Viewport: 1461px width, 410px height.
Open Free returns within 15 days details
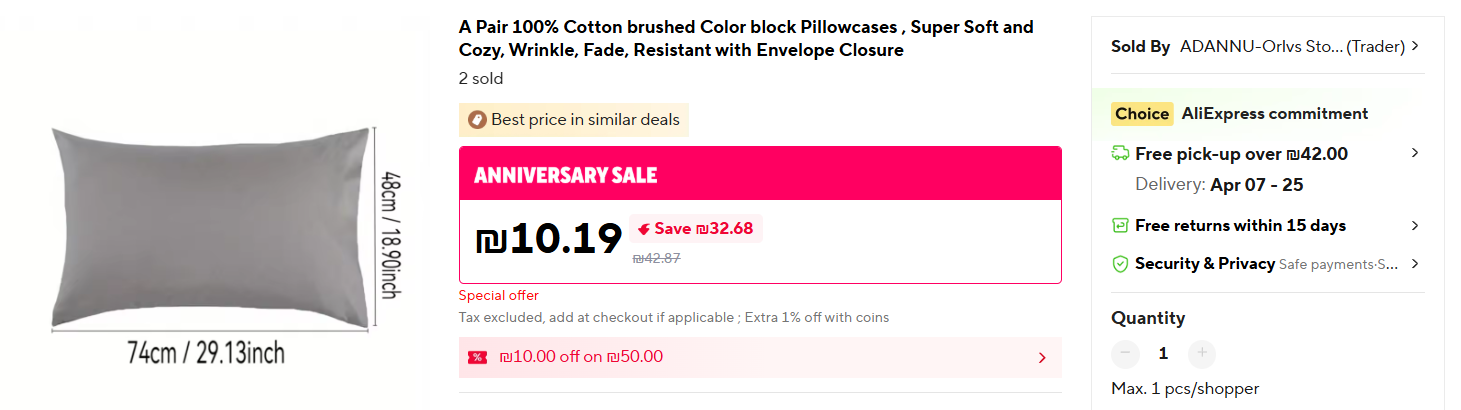1415,226
